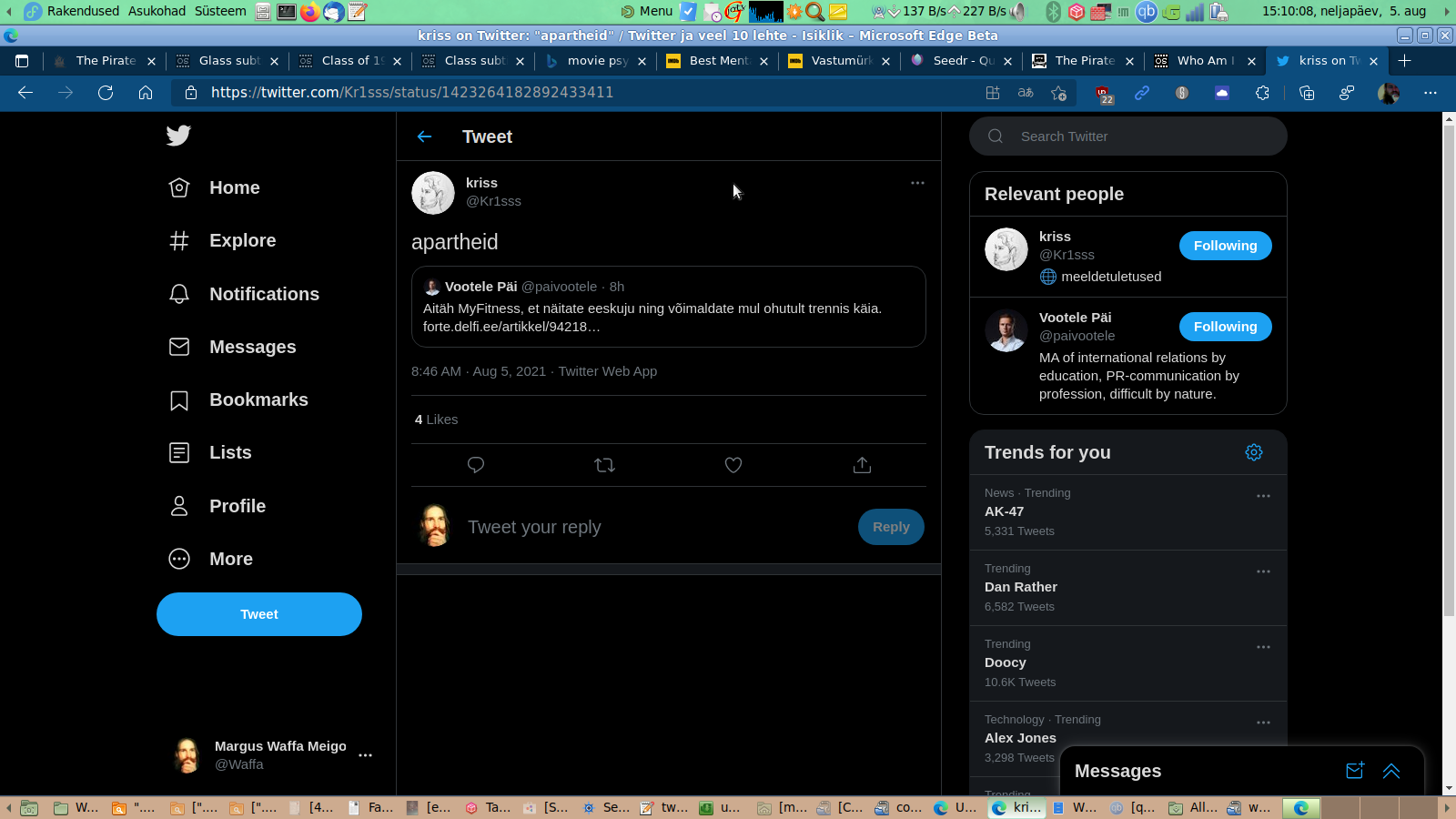Open a new browser tab

coord(1405,61)
